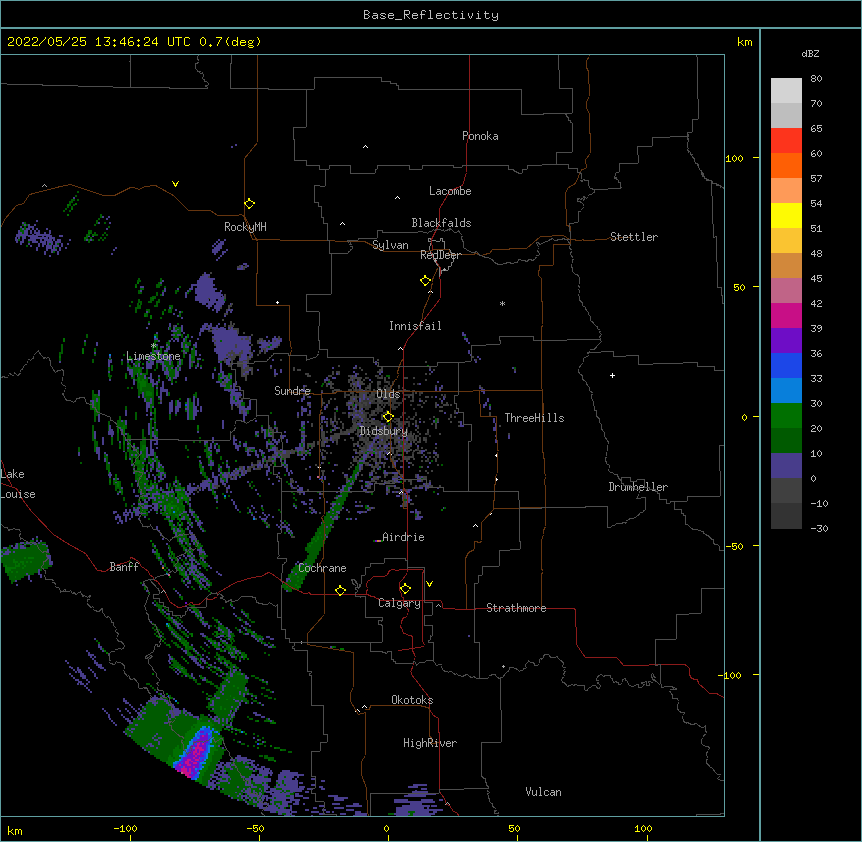Click the yellow diamond marker above Calgary label
This screenshot has height=842, width=862.
pyautogui.click(x=405, y=589)
